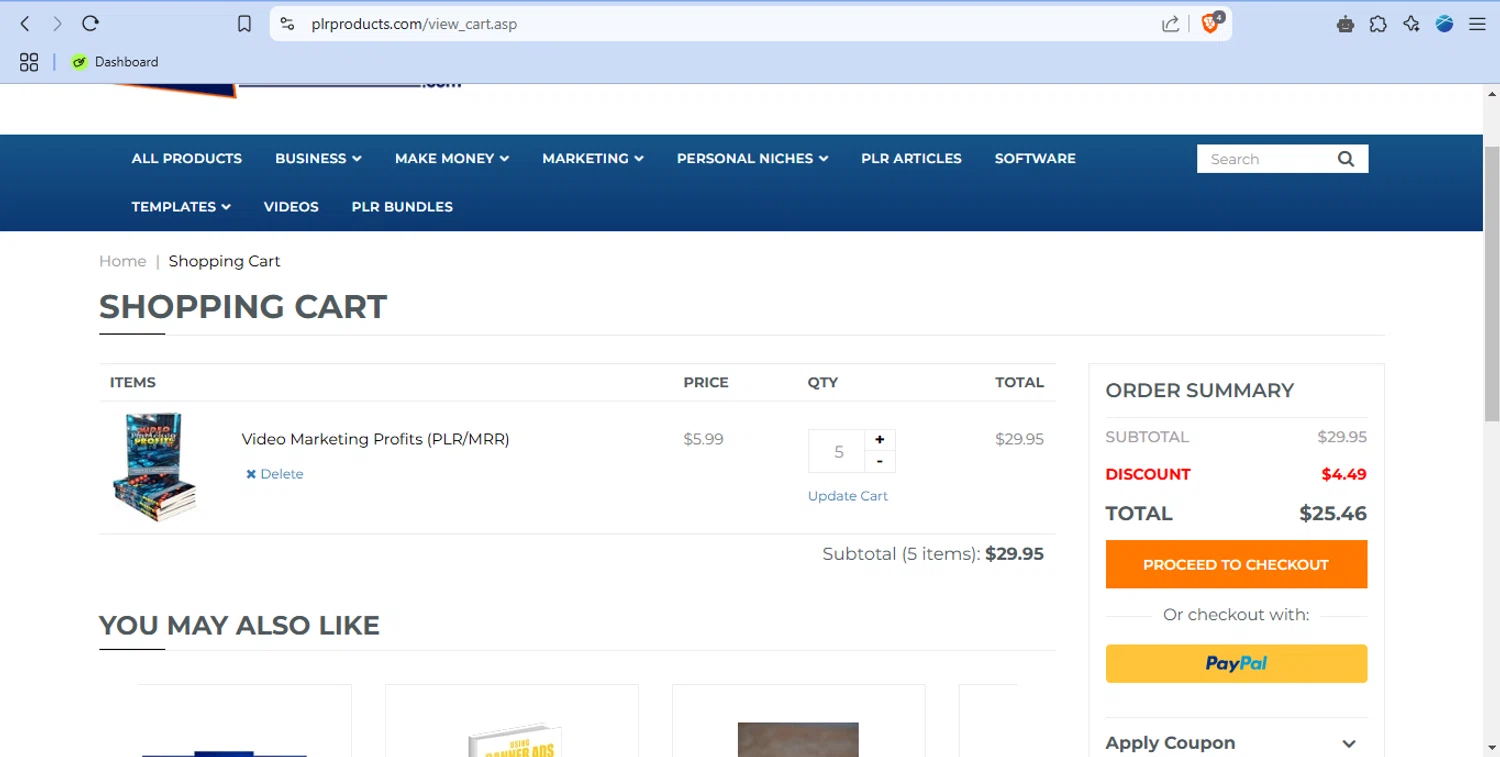Reload the current page
This screenshot has width=1500, height=757.
click(x=90, y=23)
